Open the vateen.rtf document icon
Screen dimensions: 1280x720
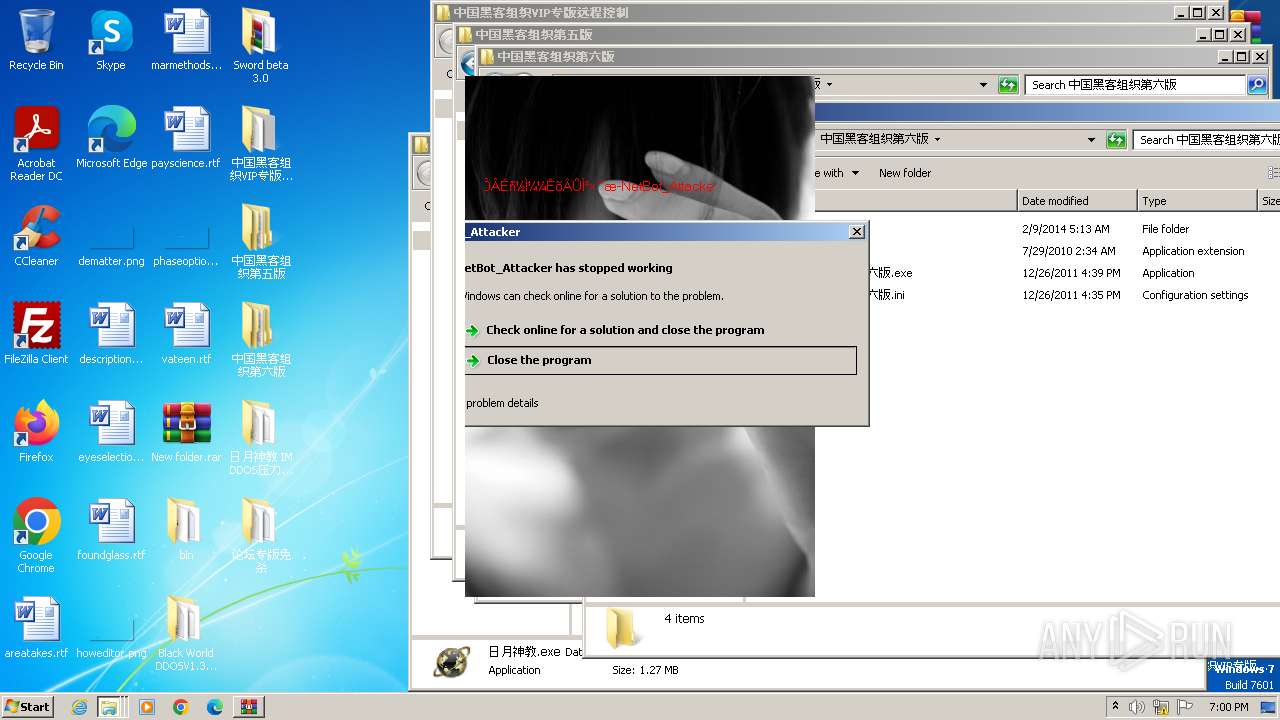click(x=186, y=334)
